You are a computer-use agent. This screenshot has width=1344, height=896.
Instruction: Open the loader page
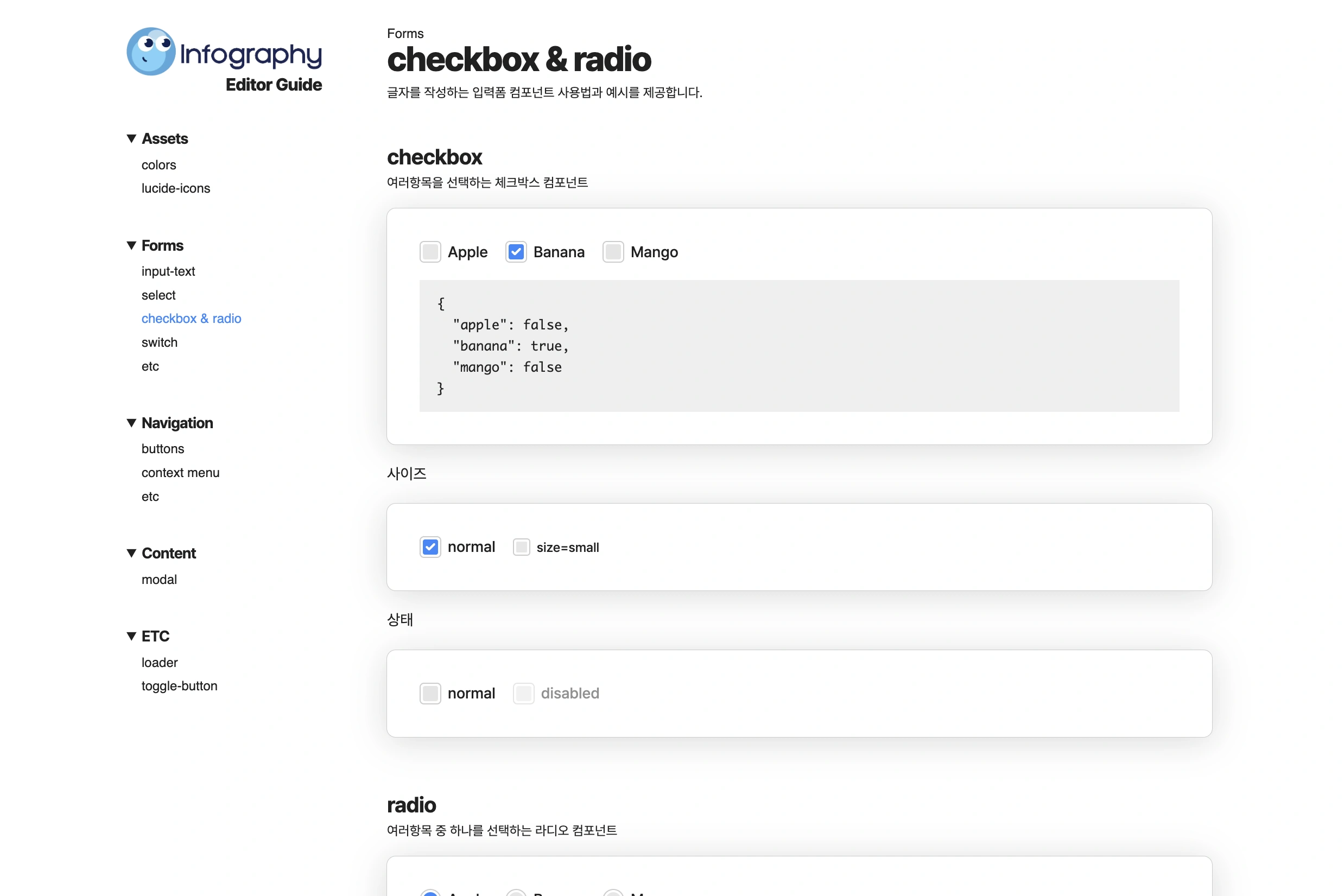click(160, 663)
